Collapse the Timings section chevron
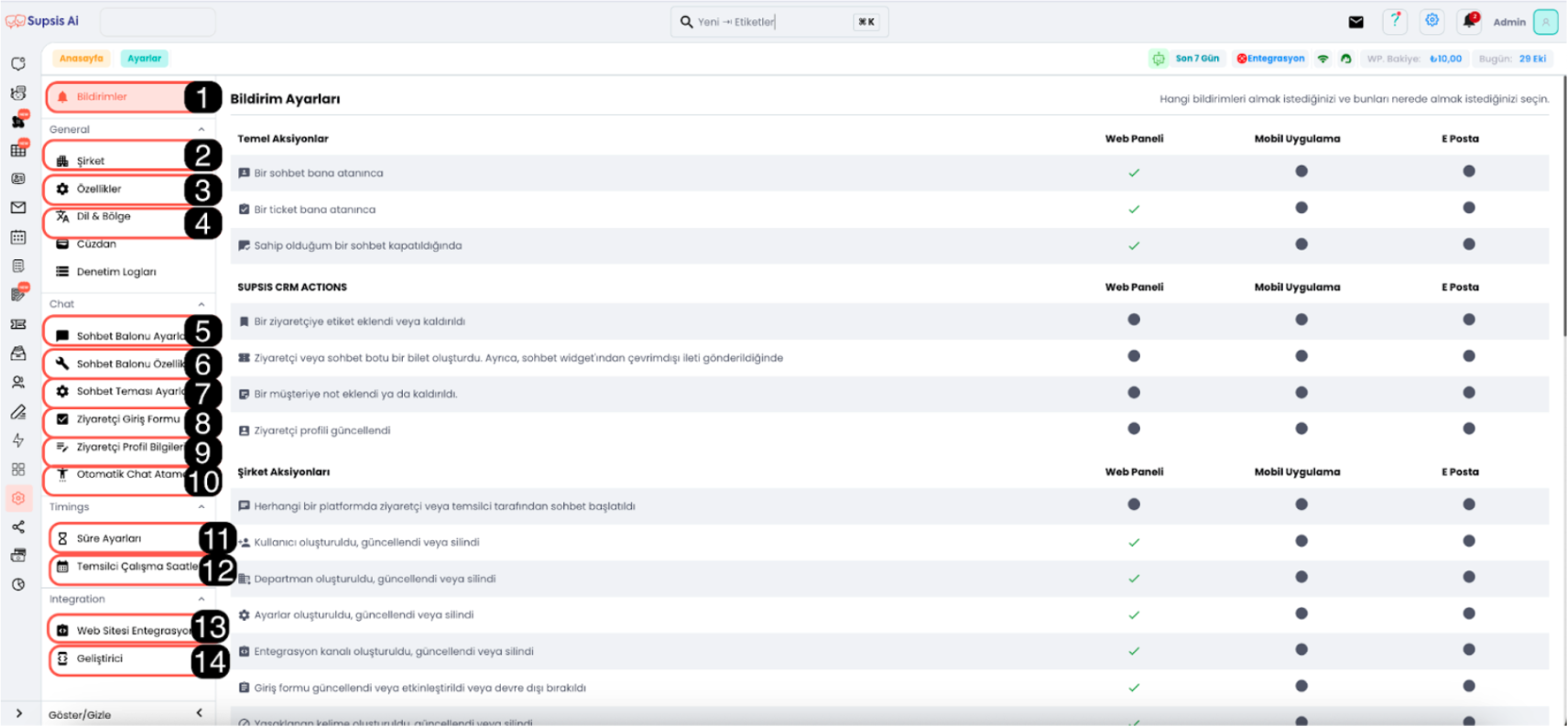1568x727 pixels. click(201, 506)
